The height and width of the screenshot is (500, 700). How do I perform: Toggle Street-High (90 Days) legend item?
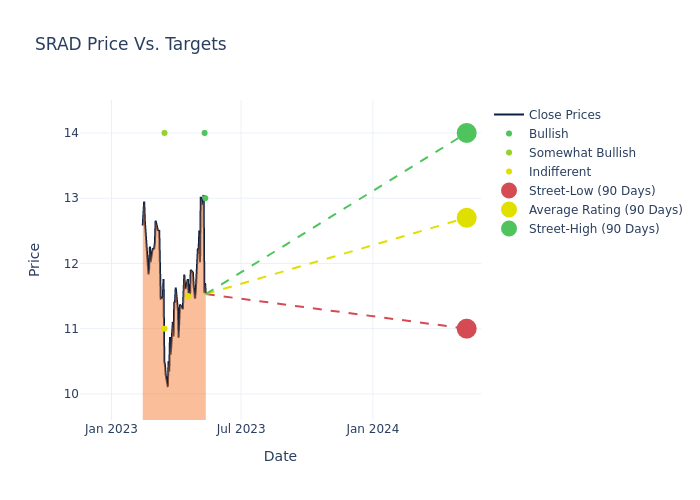[594, 229]
